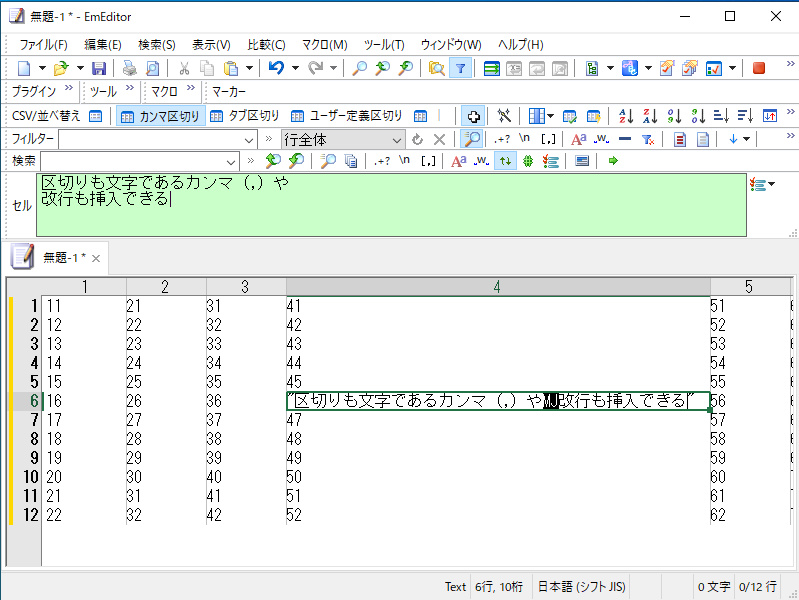Click green arrow at search bar end

point(613,161)
